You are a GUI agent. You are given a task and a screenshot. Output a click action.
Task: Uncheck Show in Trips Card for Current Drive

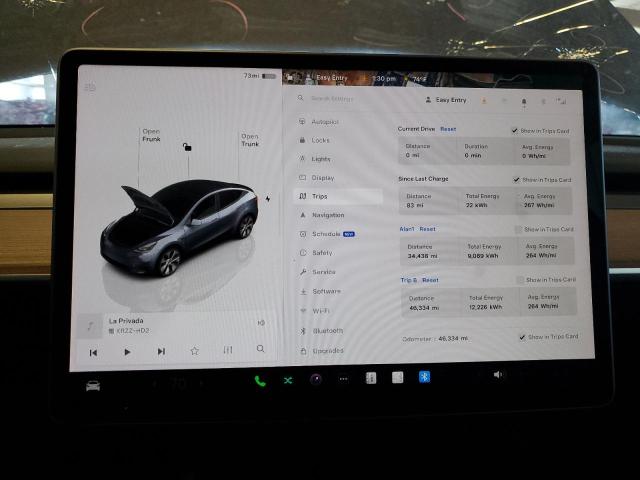tap(515, 131)
